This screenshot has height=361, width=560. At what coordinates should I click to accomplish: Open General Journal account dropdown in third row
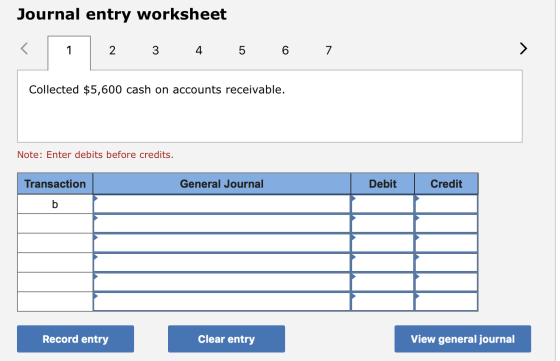222,243
